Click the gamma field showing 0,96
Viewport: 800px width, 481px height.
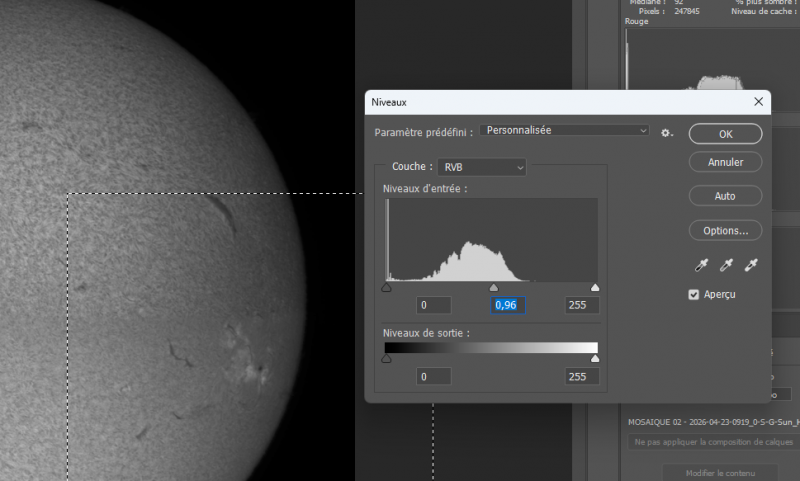click(x=508, y=305)
